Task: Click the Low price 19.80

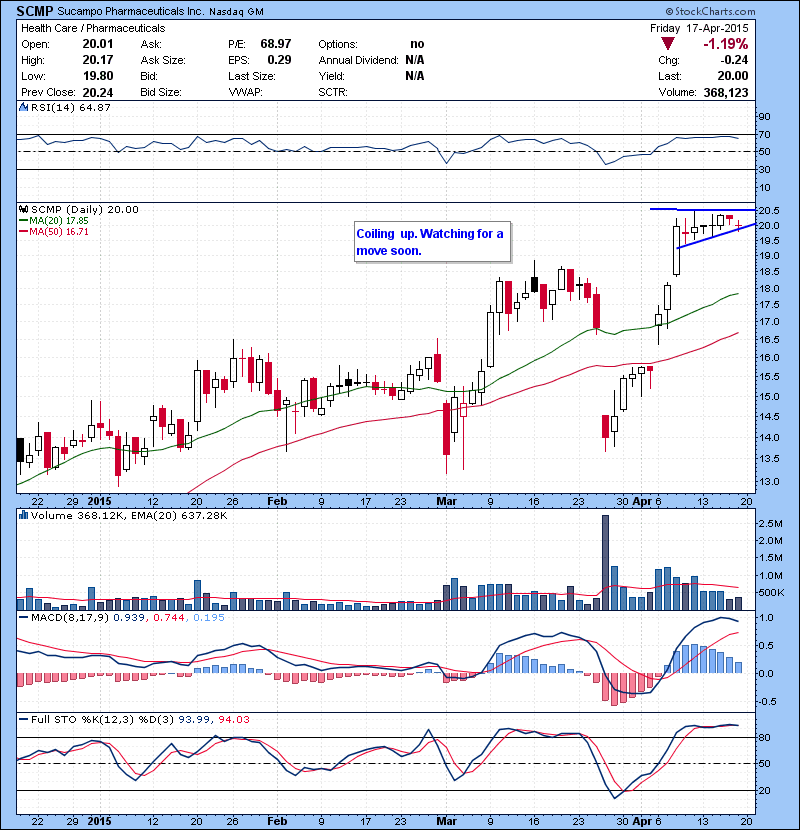Action: [97, 76]
